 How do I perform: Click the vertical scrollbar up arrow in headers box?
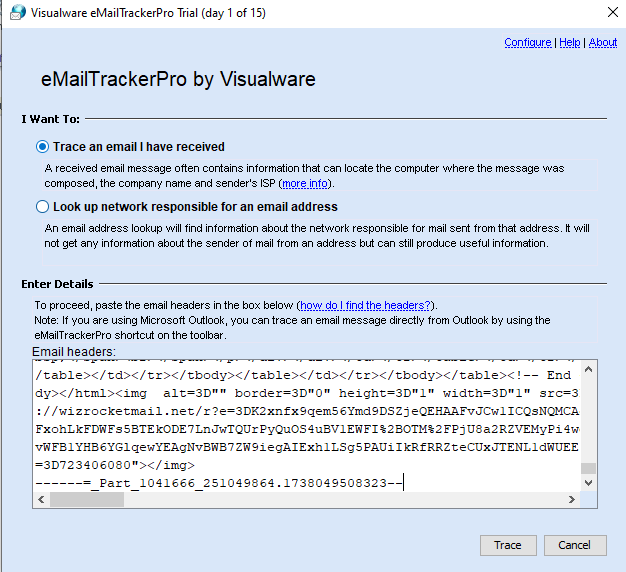click(588, 369)
